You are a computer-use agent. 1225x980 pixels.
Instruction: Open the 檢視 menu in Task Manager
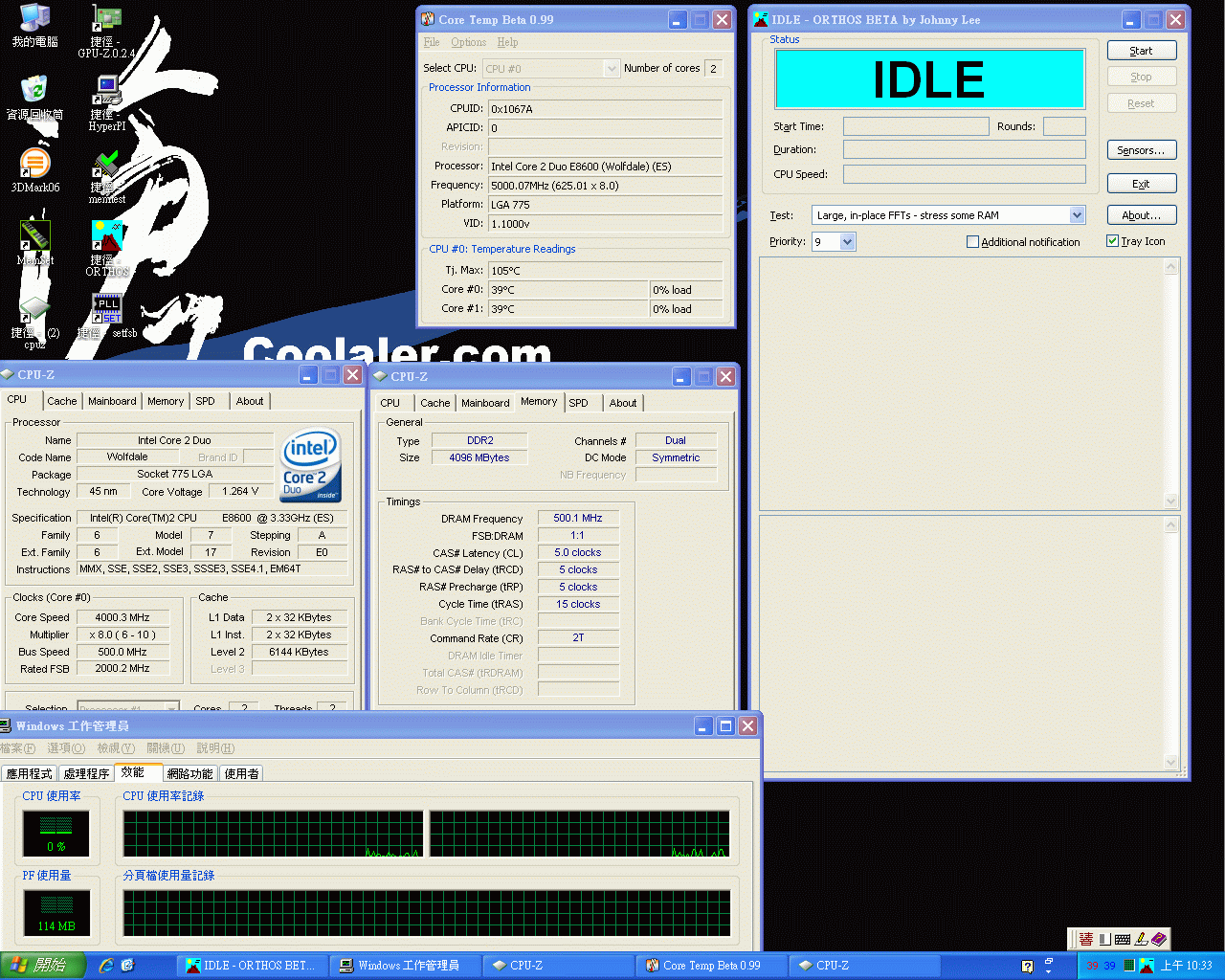click(116, 748)
